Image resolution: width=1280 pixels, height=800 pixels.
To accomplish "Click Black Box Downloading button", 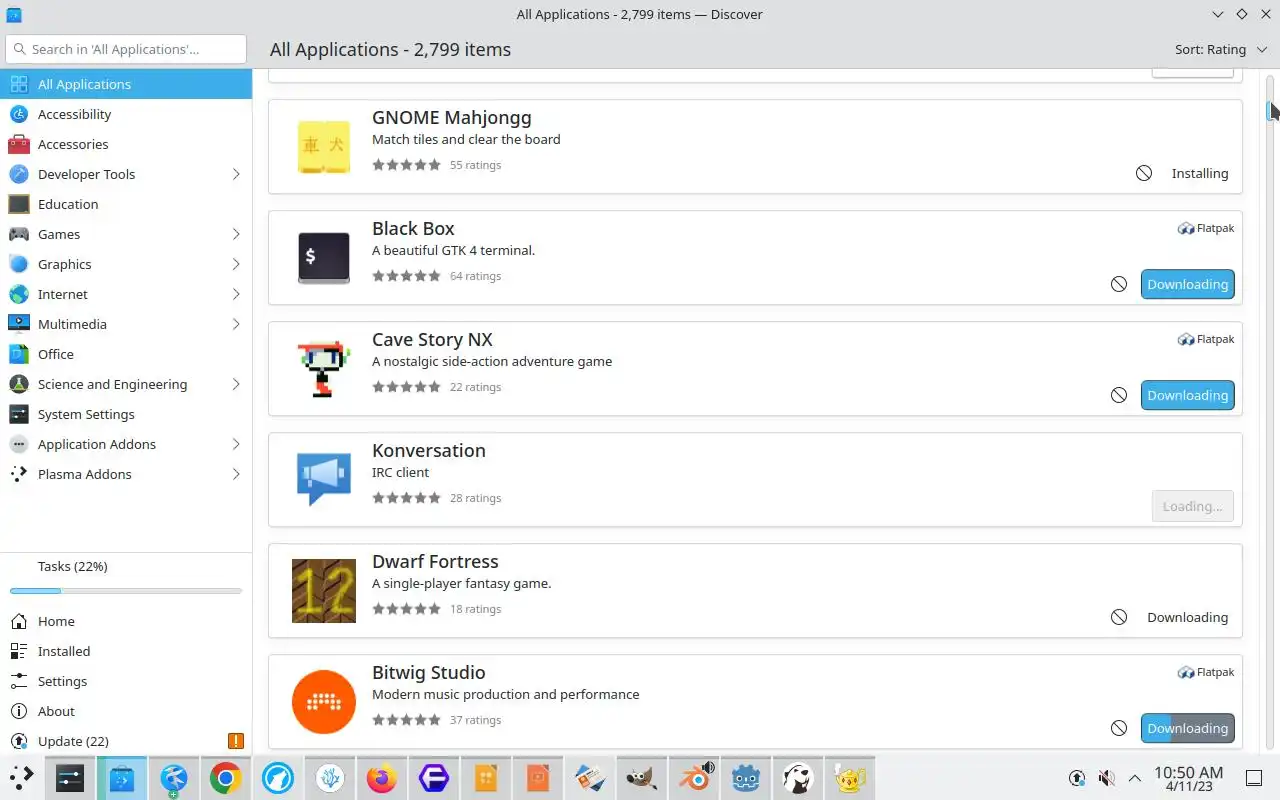I will click(x=1187, y=284).
